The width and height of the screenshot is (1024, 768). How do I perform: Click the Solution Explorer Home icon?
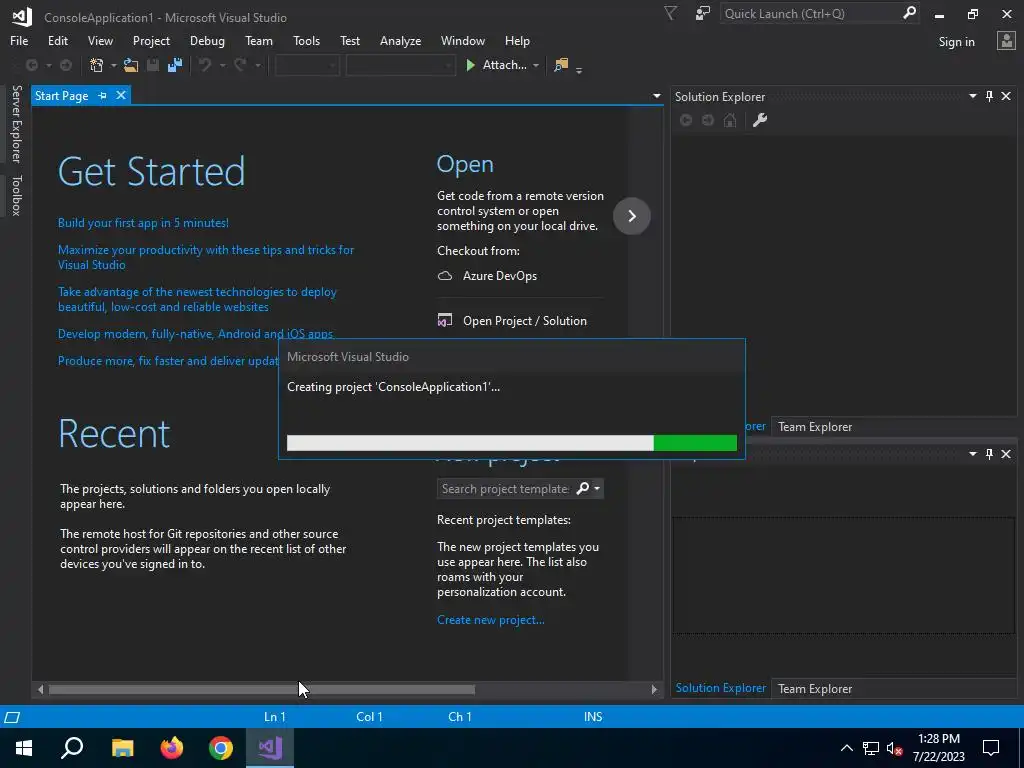pyautogui.click(x=730, y=120)
